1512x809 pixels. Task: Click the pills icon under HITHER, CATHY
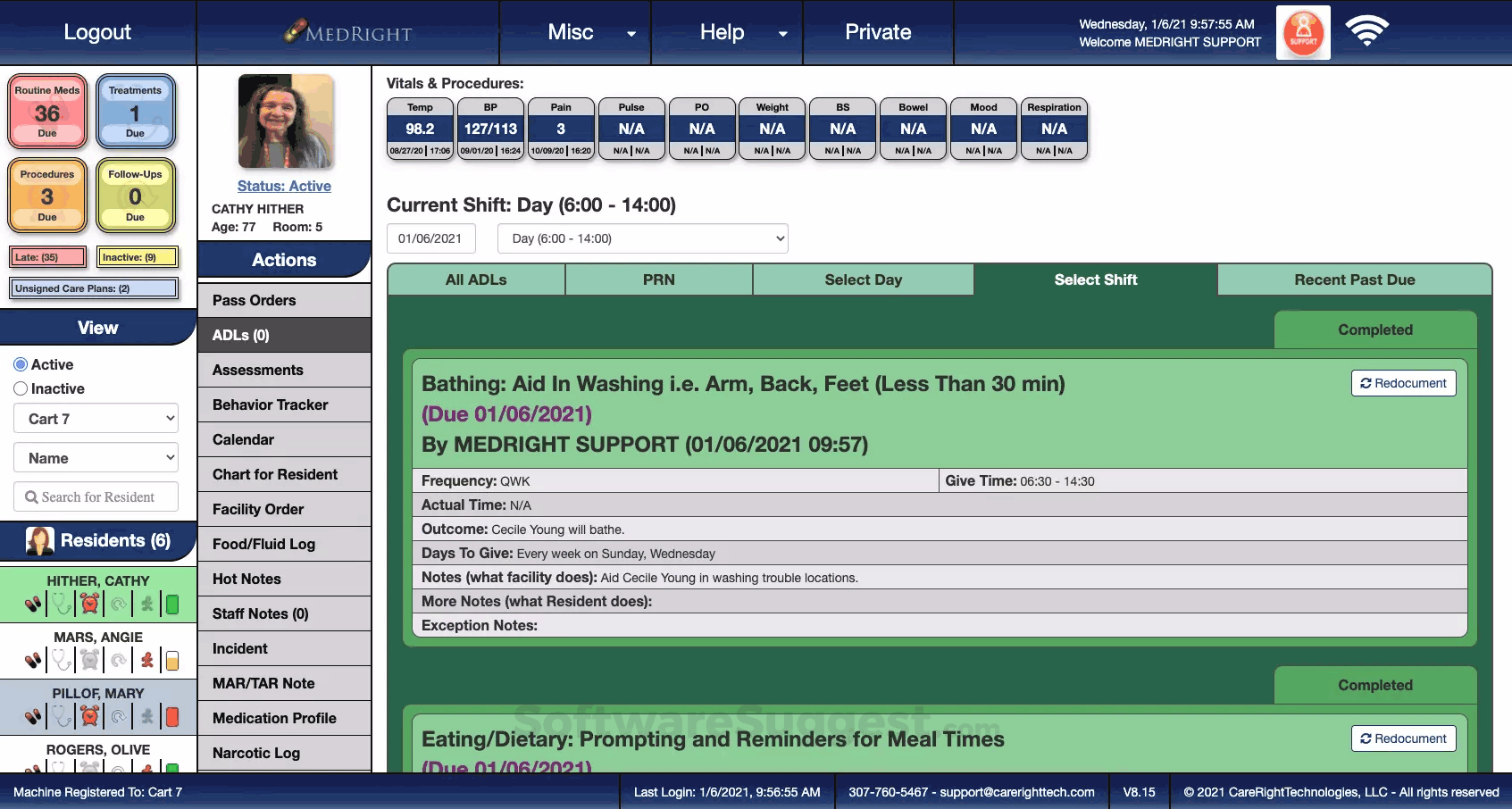33,605
